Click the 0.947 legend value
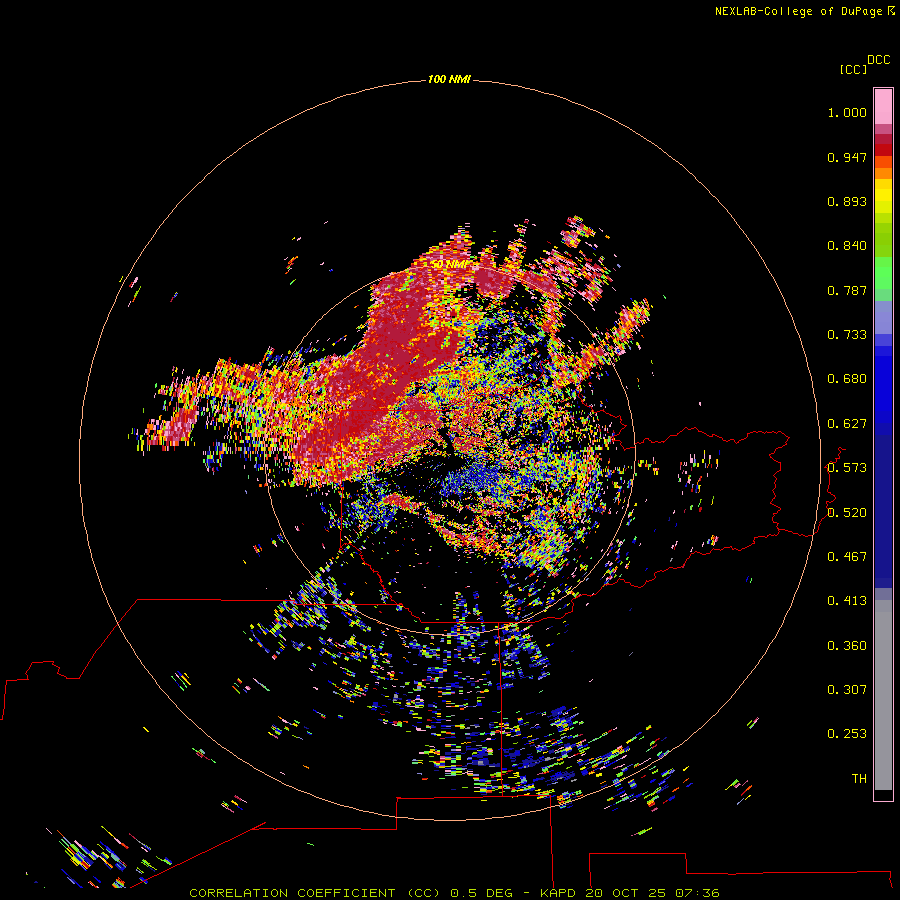900x900 pixels. (x=847, y=157)
